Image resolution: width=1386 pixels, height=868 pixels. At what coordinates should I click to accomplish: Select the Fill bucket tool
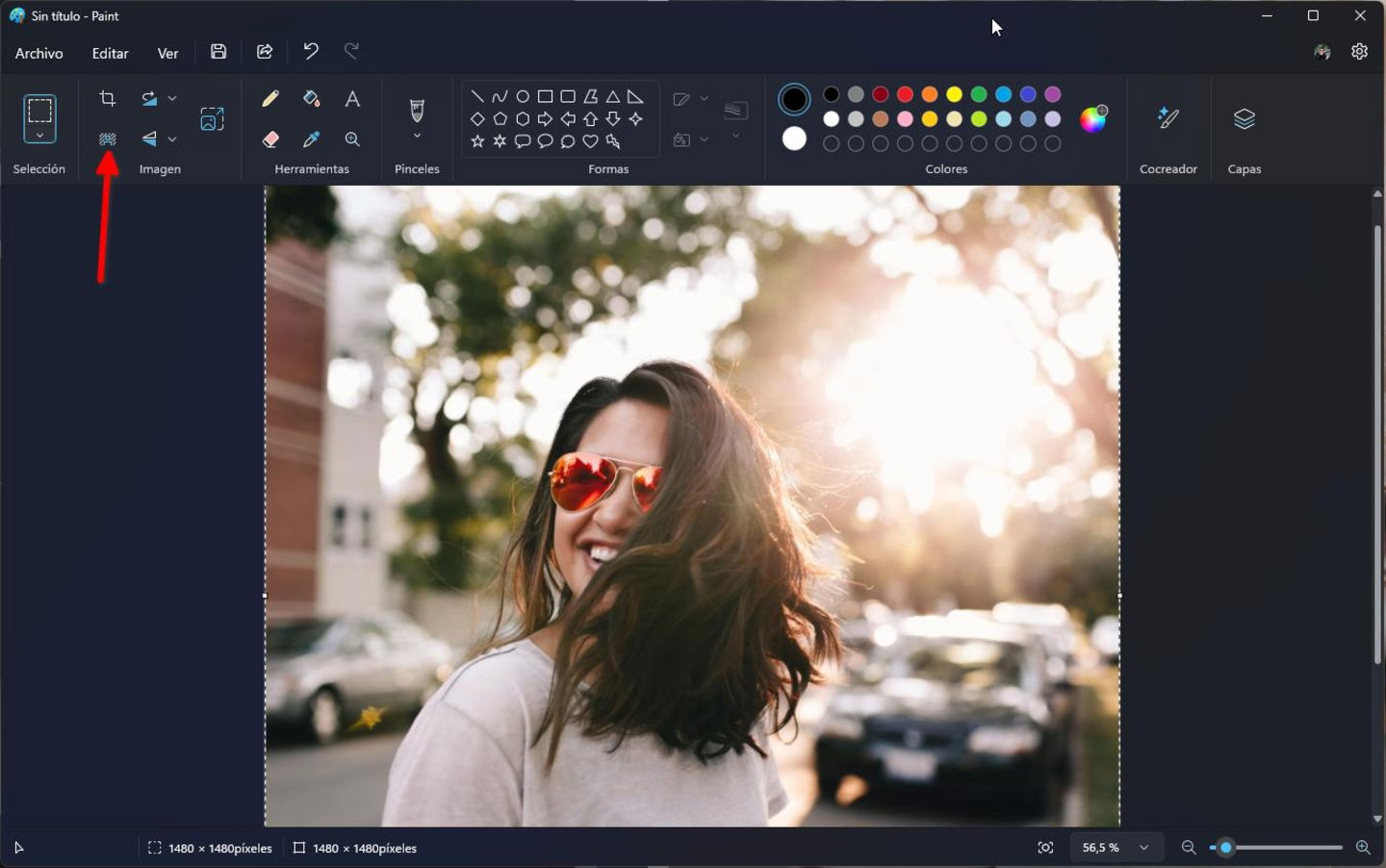pos(312,98)
